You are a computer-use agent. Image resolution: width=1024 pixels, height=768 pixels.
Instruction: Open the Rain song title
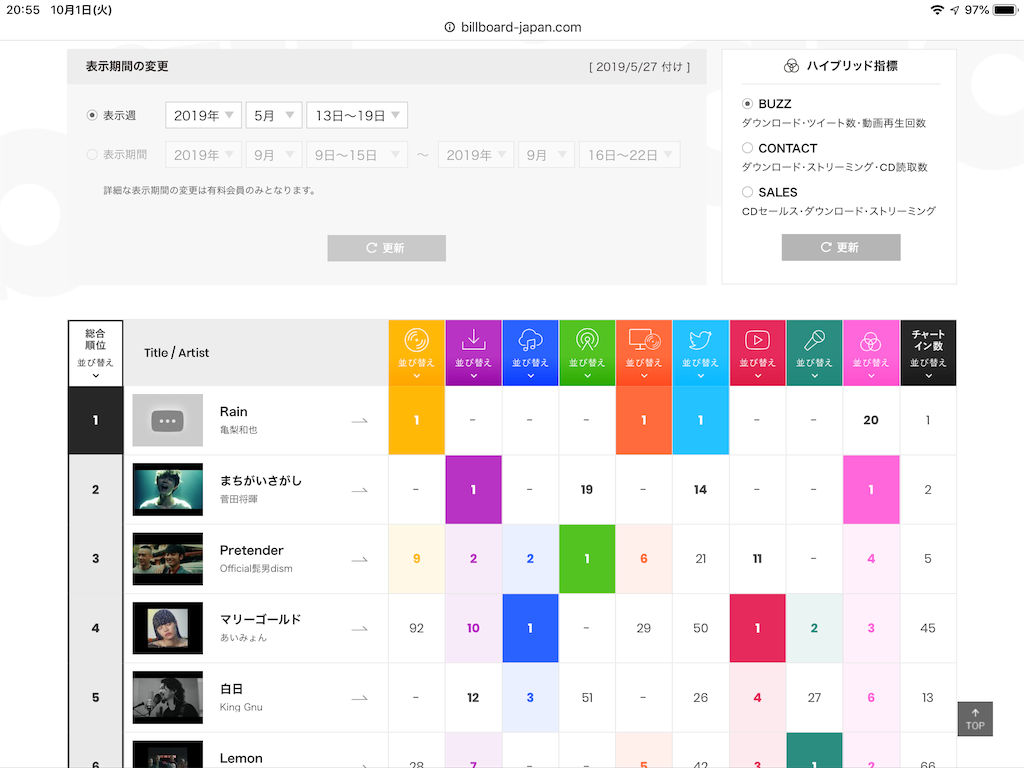click(234, 412)
